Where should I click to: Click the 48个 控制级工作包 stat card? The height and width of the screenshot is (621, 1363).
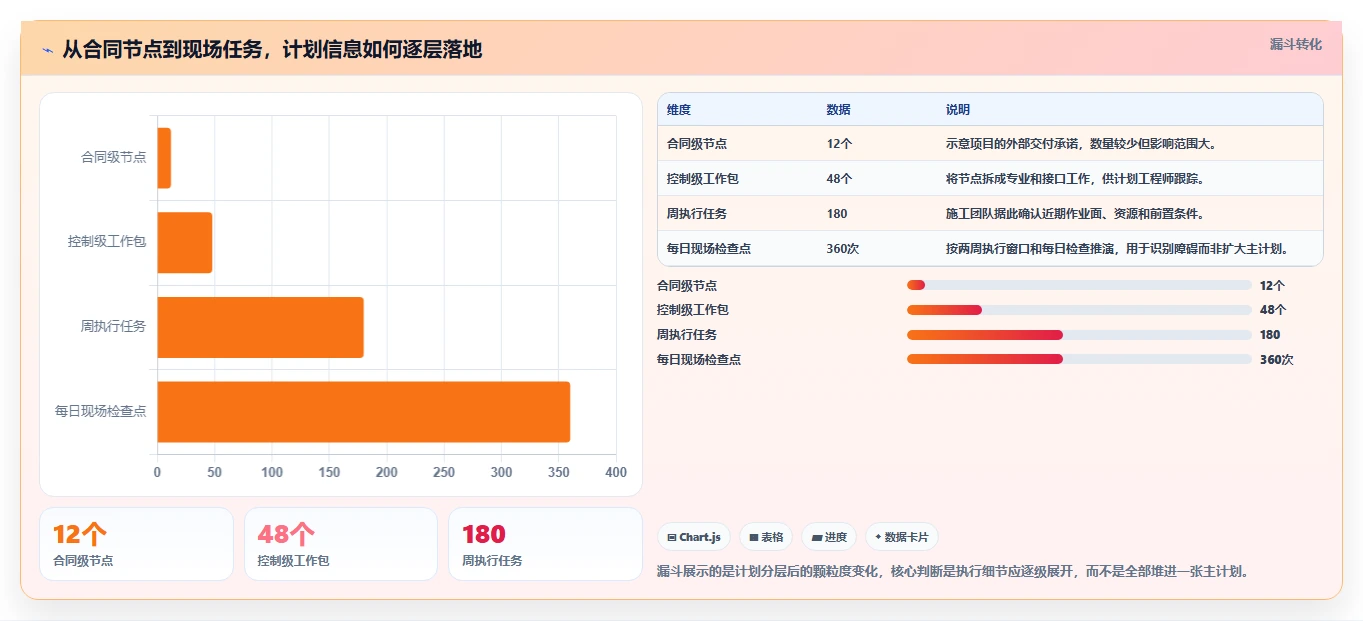[341, 544]
